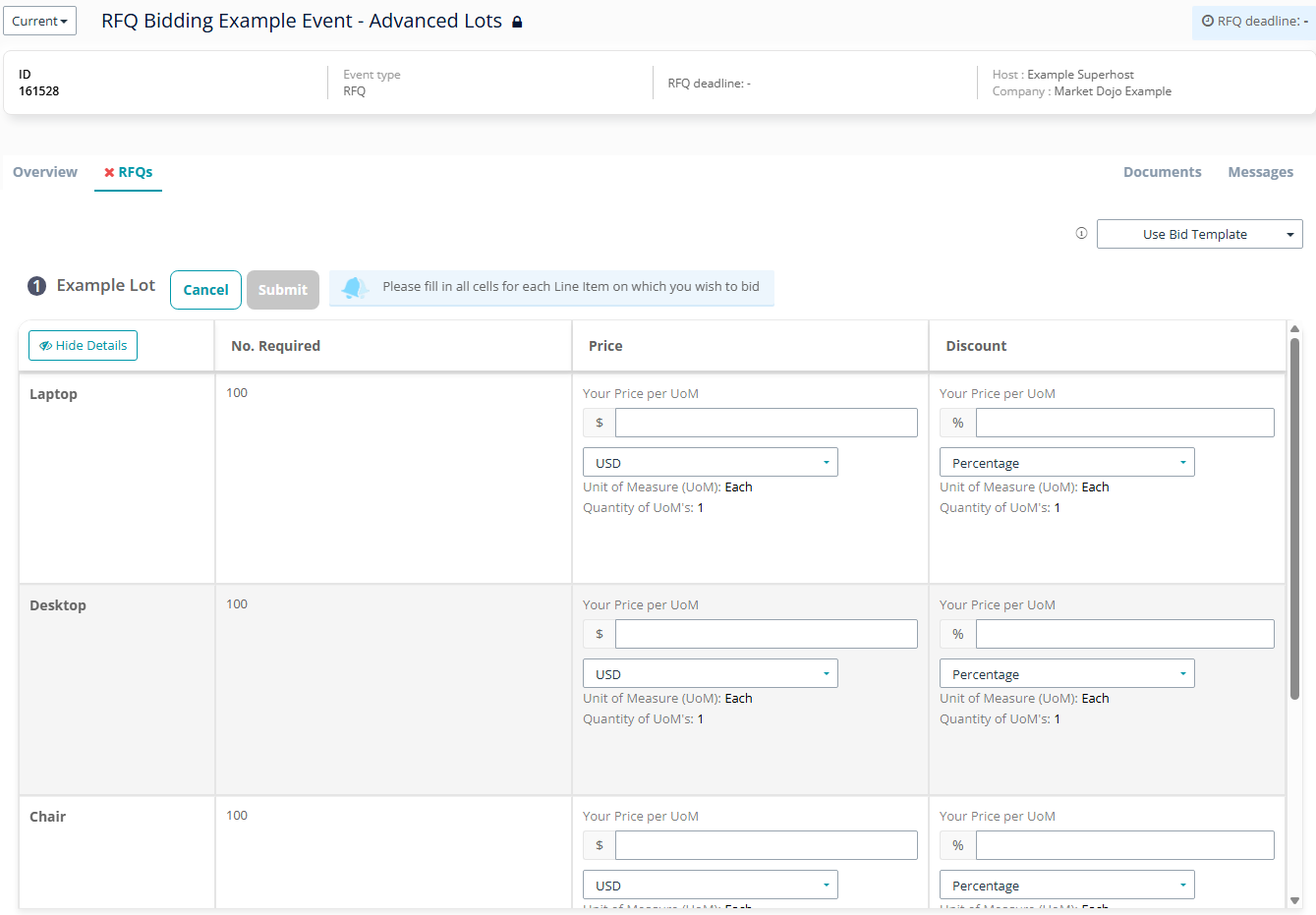The image size is (1316, 915).
Task: Select the RFQs tab
Action: pos(129,172)
